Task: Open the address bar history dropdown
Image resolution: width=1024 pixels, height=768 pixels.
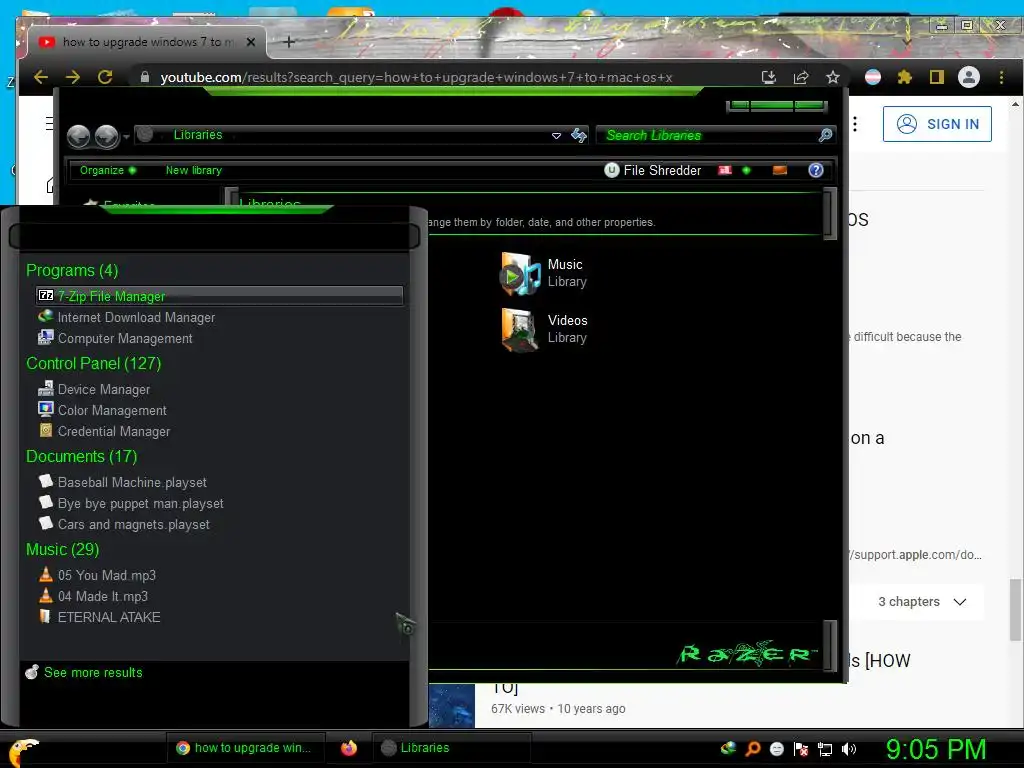Action: (556, 135)
